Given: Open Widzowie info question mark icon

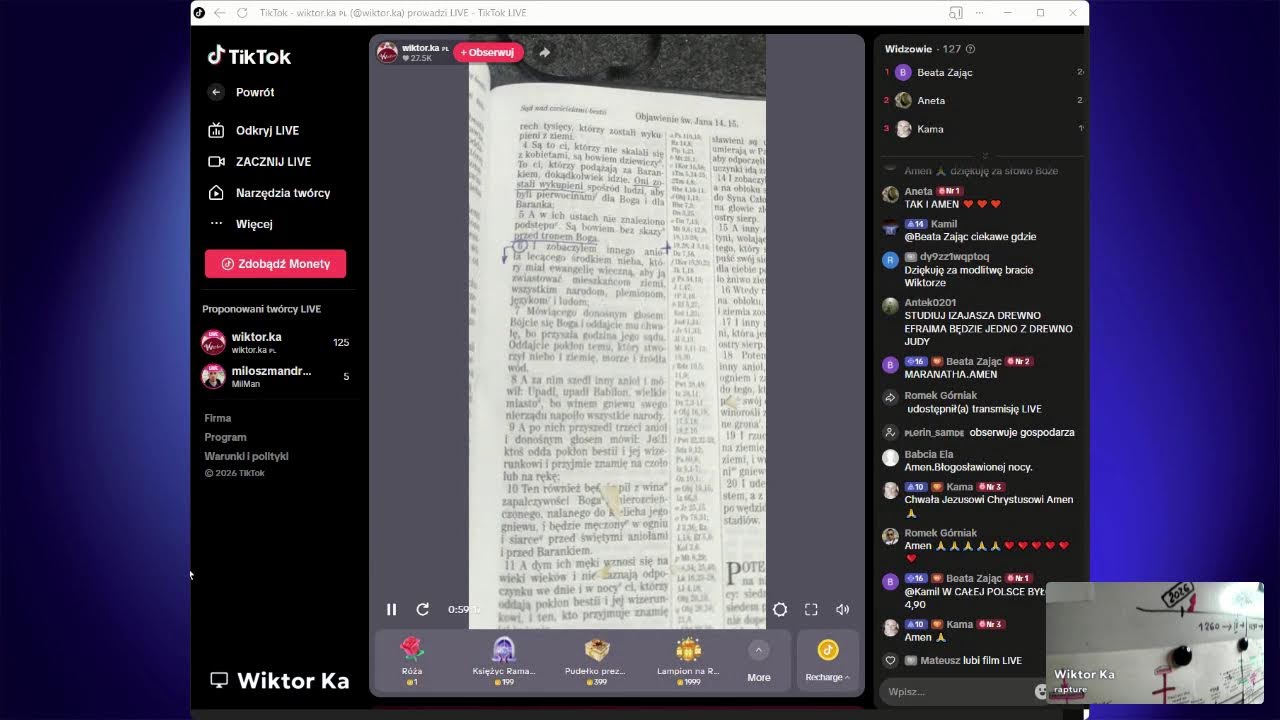Looking at the screenshot, I should [971, 49].
